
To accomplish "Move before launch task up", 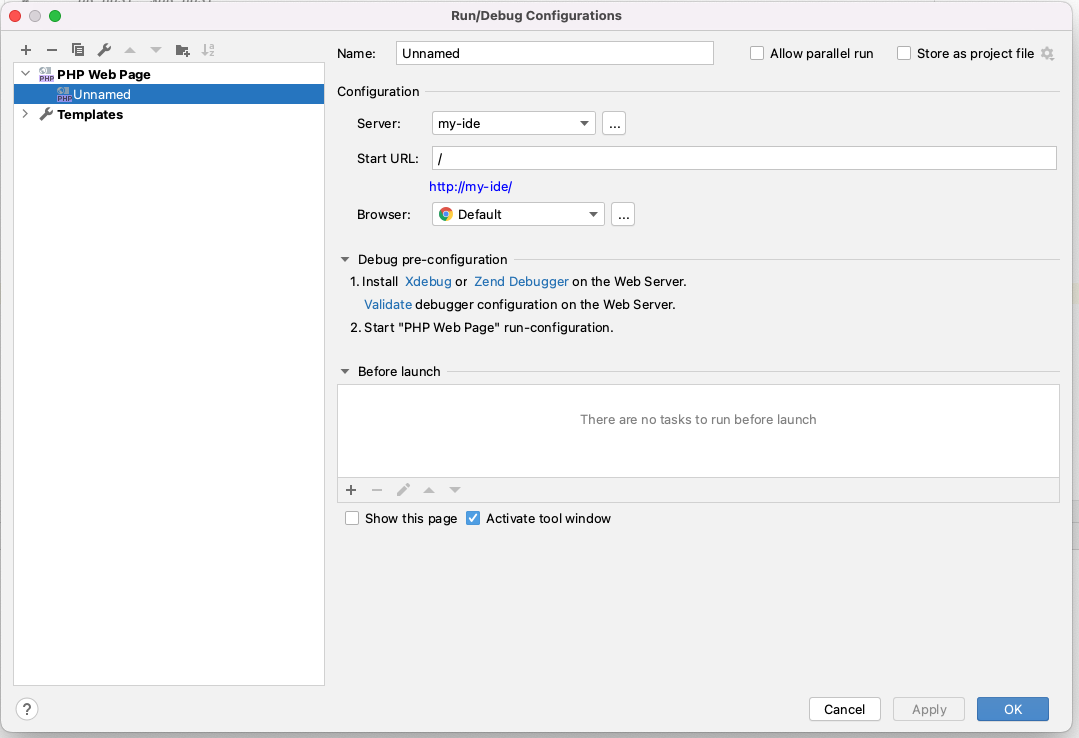I will pyautogui.click(x=429, y=489).
